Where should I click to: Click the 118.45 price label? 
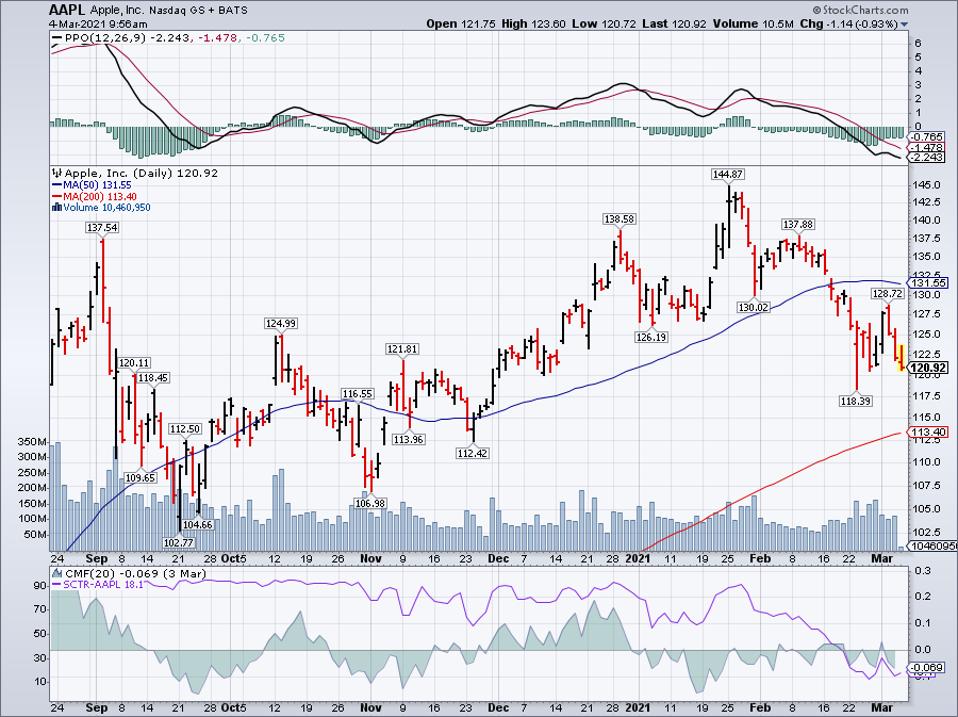[x=153, y=378]
